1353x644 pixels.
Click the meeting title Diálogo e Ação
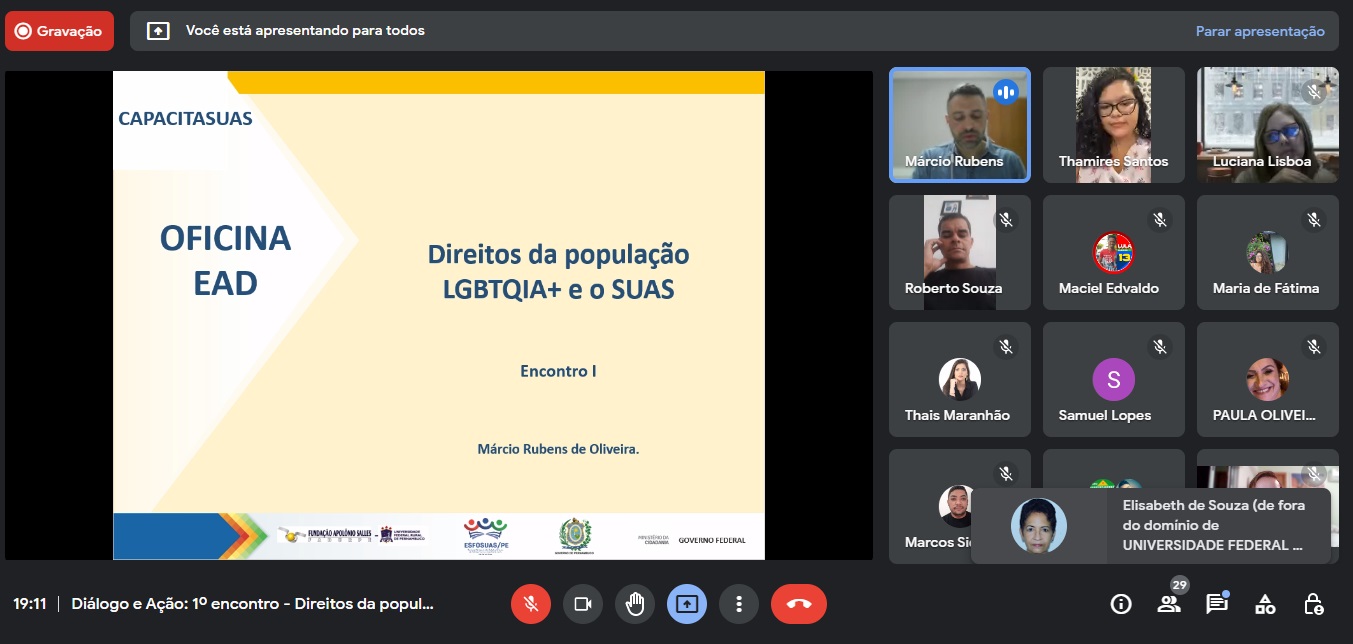(x=252, y=604)
